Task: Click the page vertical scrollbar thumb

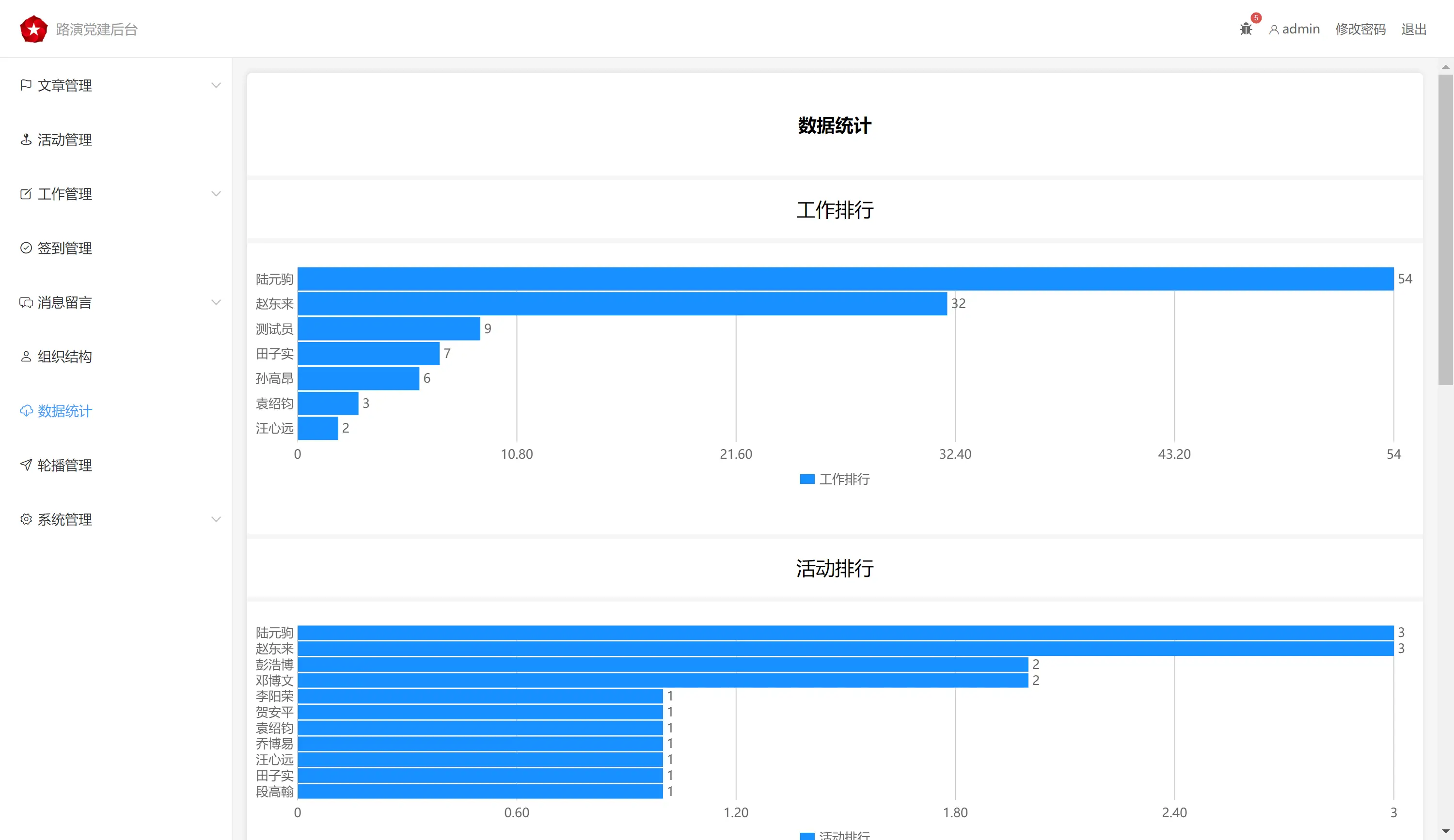Action: click(x=1445, y=230)
